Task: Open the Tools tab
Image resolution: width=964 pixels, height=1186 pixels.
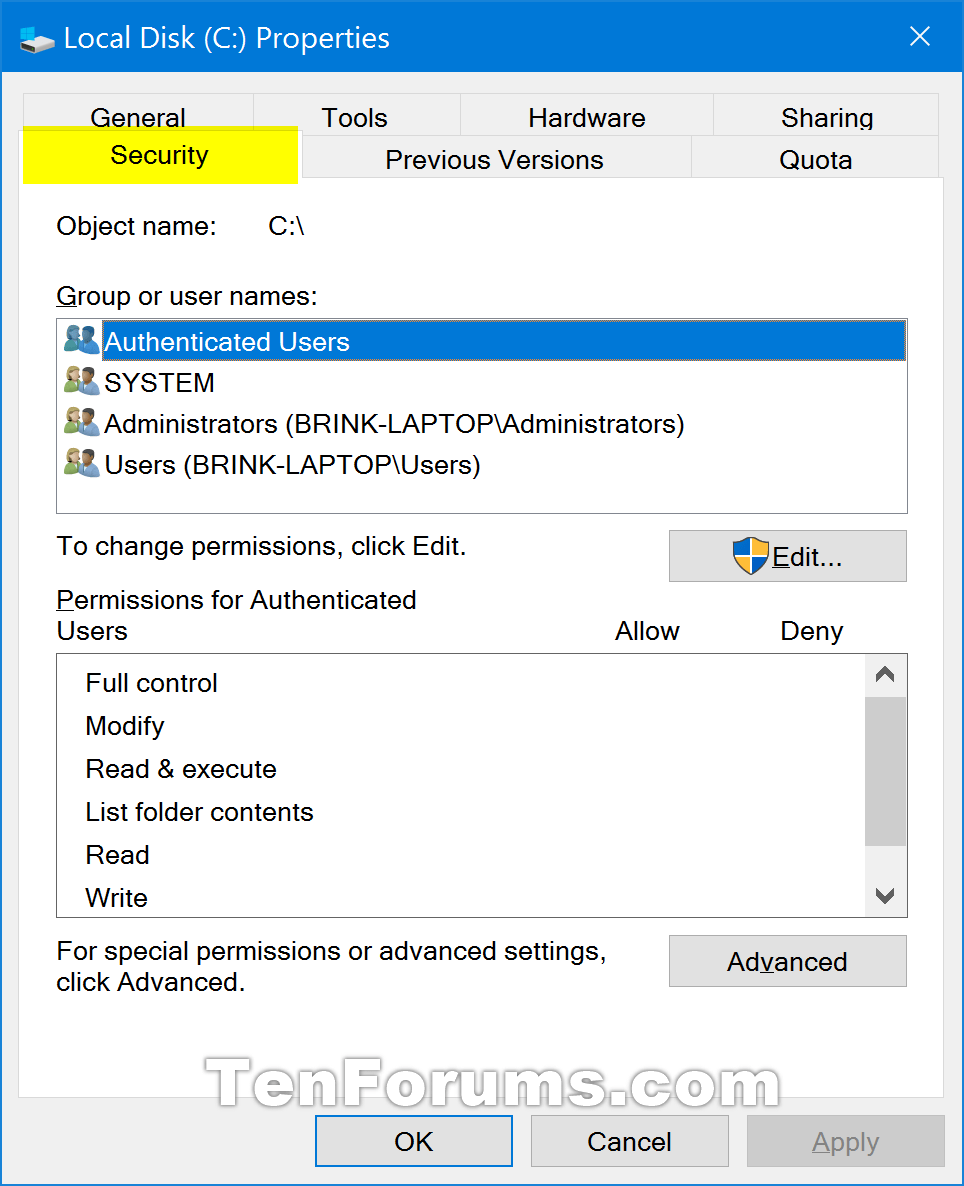Action: (354, 116)
